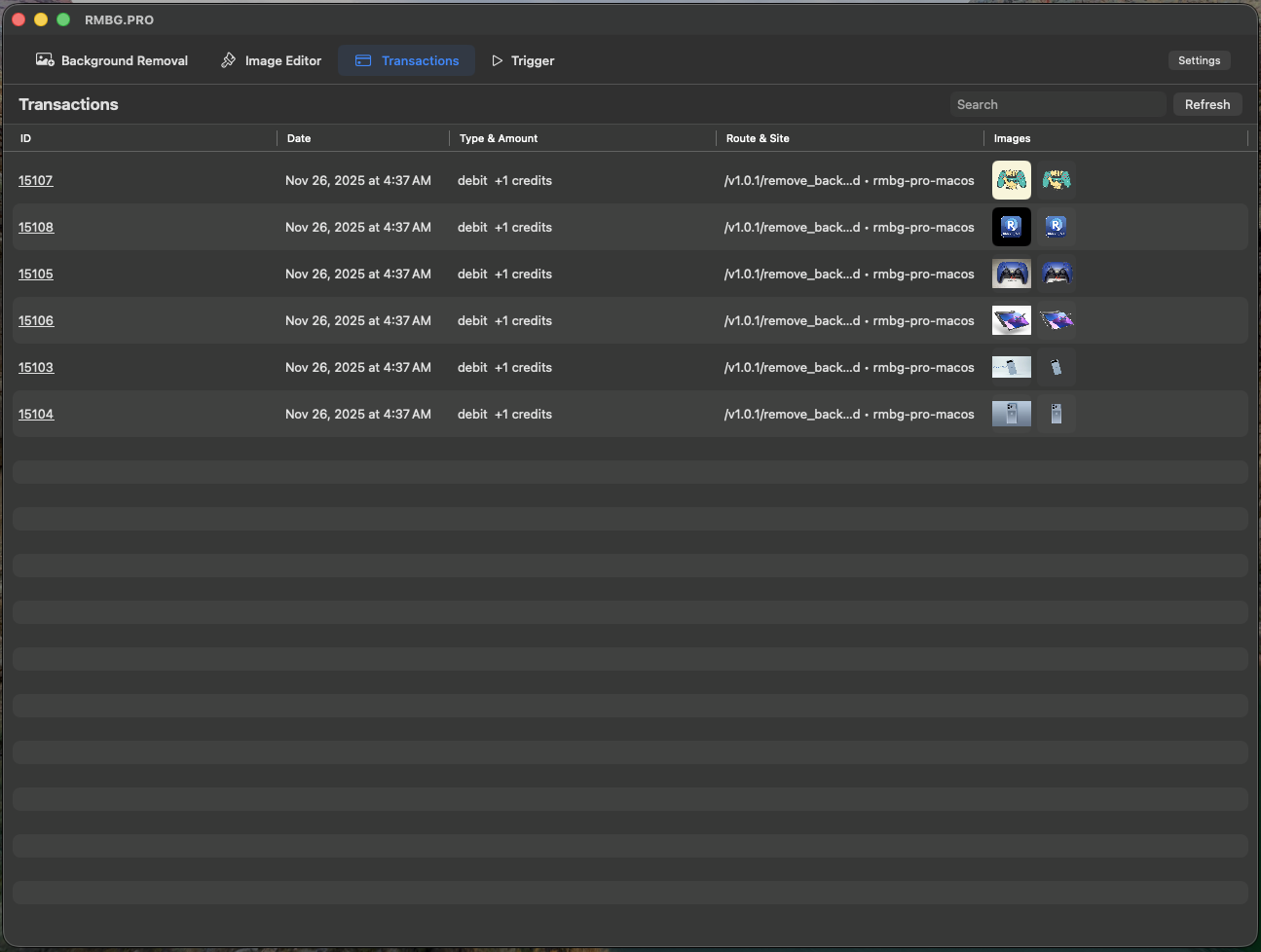Sort by the Date column header

click(x=299, y=138)
